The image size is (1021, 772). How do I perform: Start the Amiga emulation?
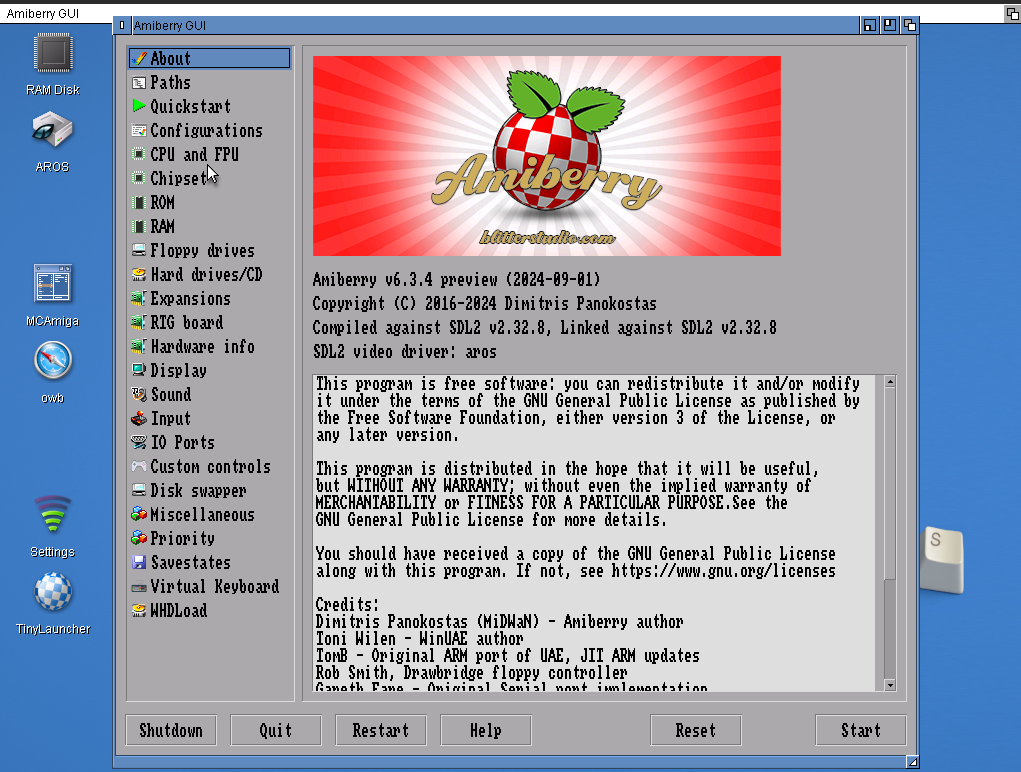click(860, 730)
